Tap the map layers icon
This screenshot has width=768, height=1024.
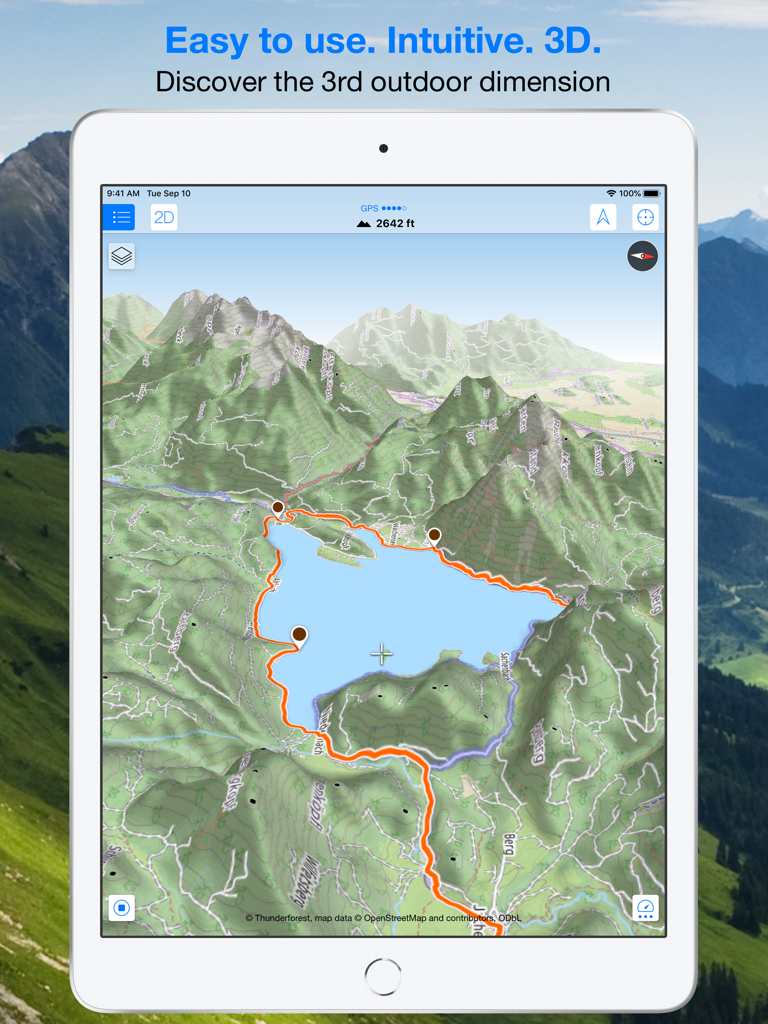click(121, 256)
